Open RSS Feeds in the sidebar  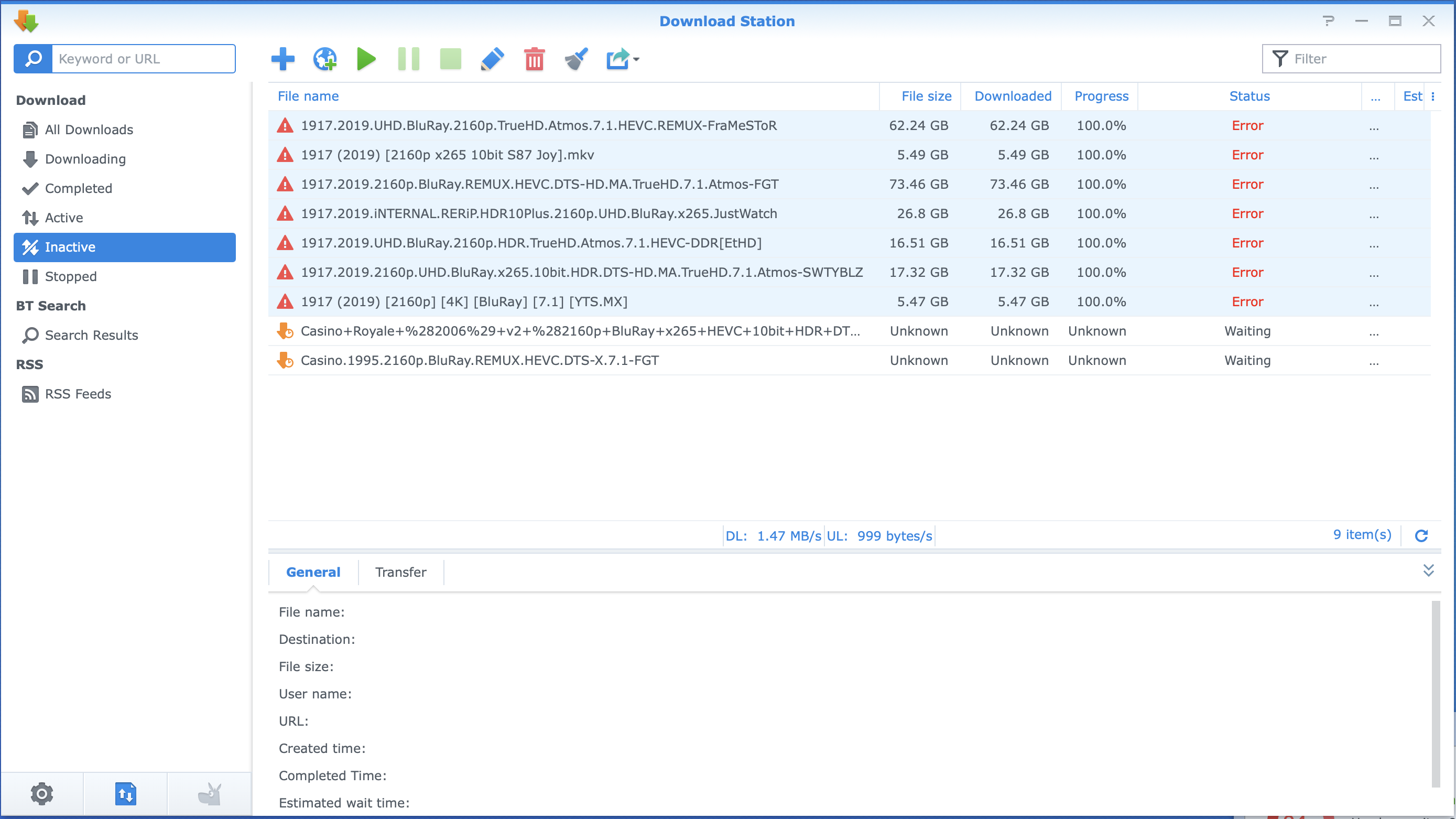(78, 394)
